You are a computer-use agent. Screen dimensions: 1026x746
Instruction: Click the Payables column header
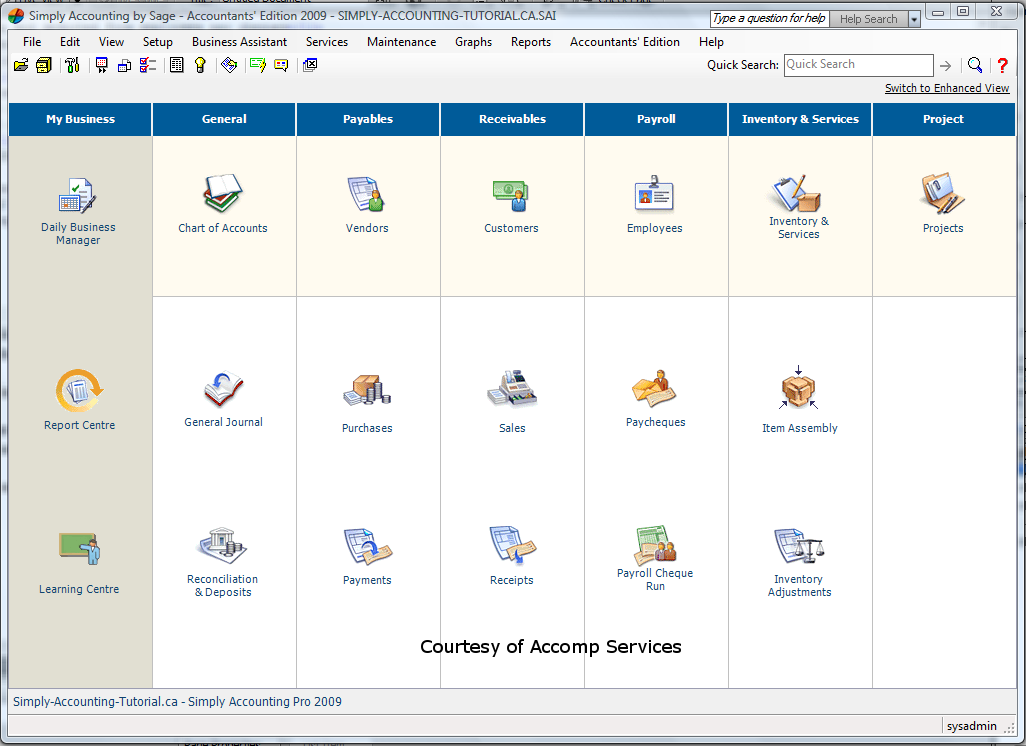(368, 119)
